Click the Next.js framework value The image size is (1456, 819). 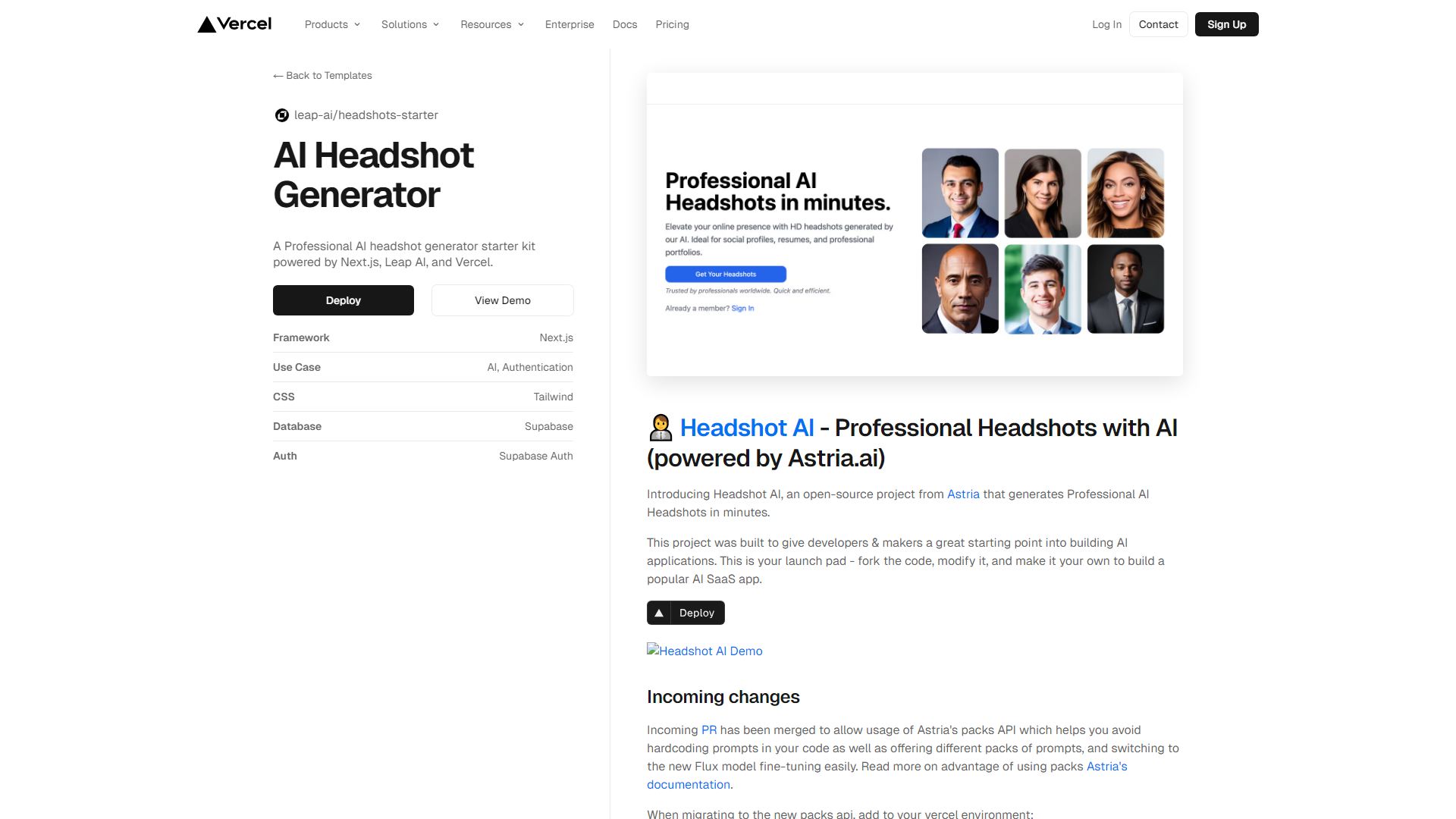(556, 338)
